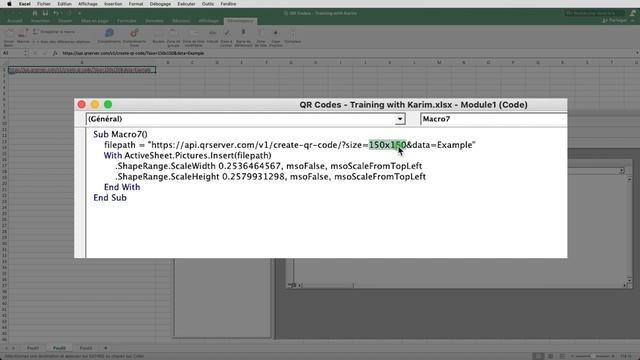Click Enregistrer une macro button
The image size is (640, 360).
(55, 31)
